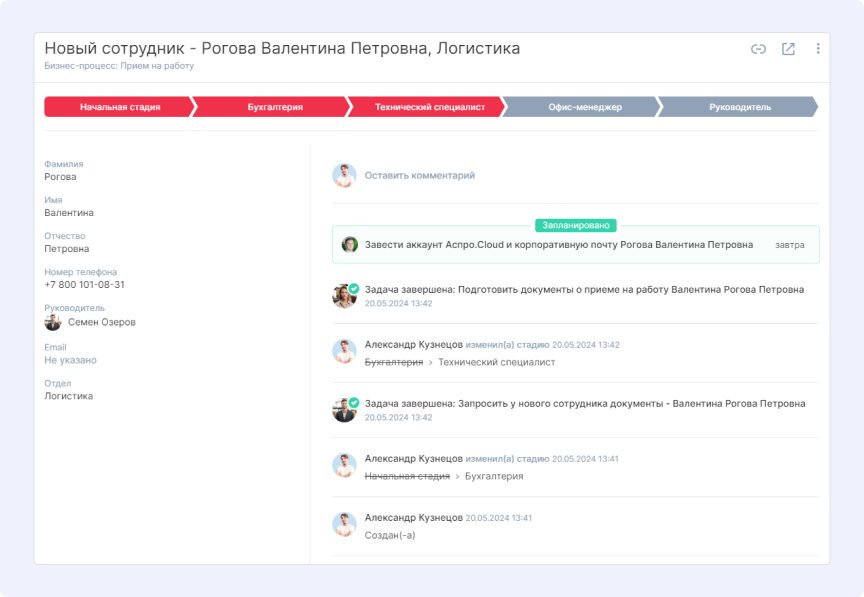The width and height of the screenshot is (864, 597).
Task: Click the phone number +7 800 101-08-31
Action: pos(84,284)
